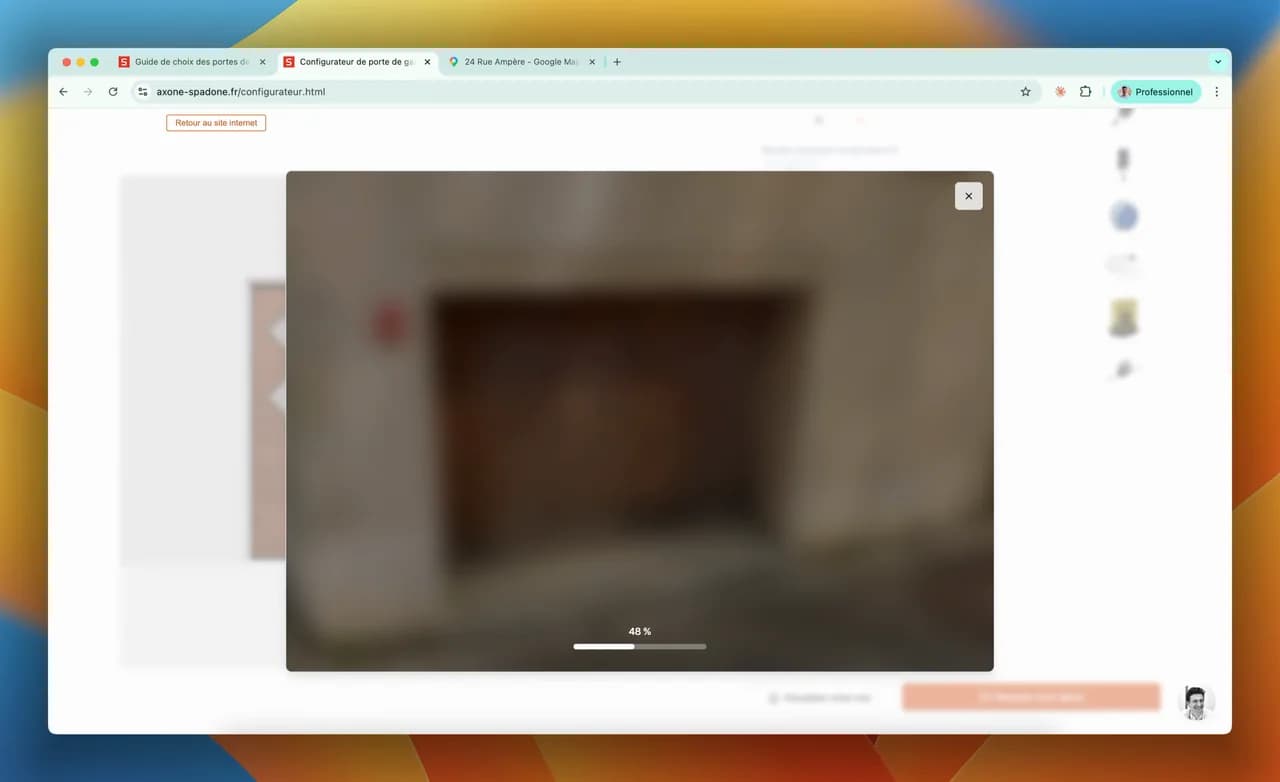1280x782 pixels.
Task: Switch to Guide de choix des portes tab
Action: (x=192, y=62)
